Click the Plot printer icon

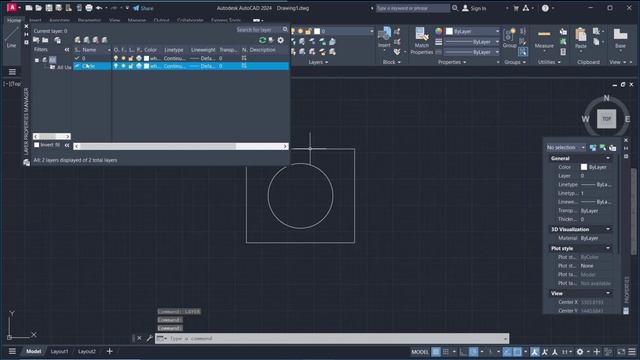coord(89,8)
